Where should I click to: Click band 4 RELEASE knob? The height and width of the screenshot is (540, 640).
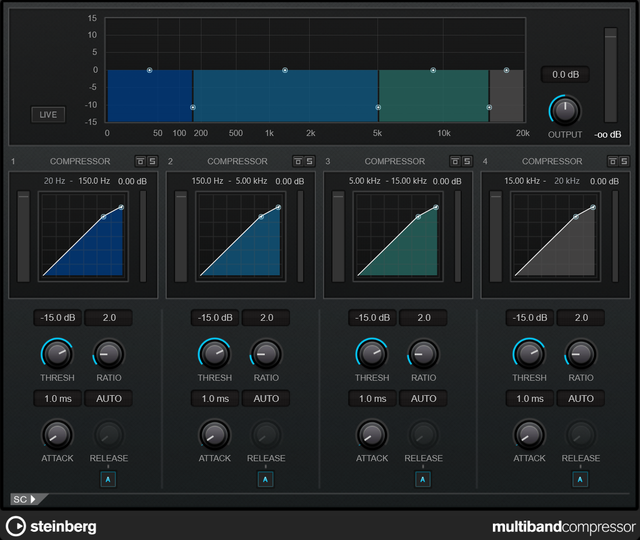(581, 435)
